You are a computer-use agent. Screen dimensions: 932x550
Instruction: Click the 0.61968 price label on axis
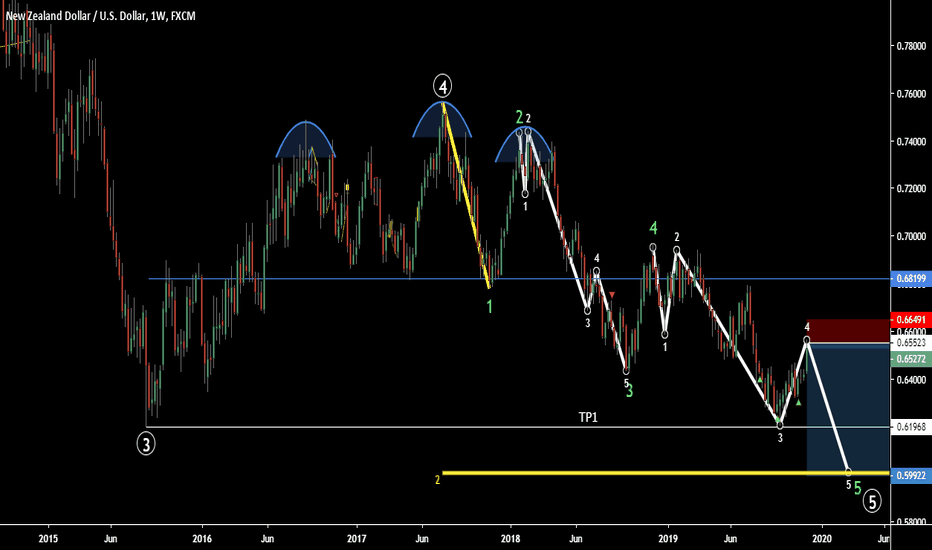coord(910,427)
